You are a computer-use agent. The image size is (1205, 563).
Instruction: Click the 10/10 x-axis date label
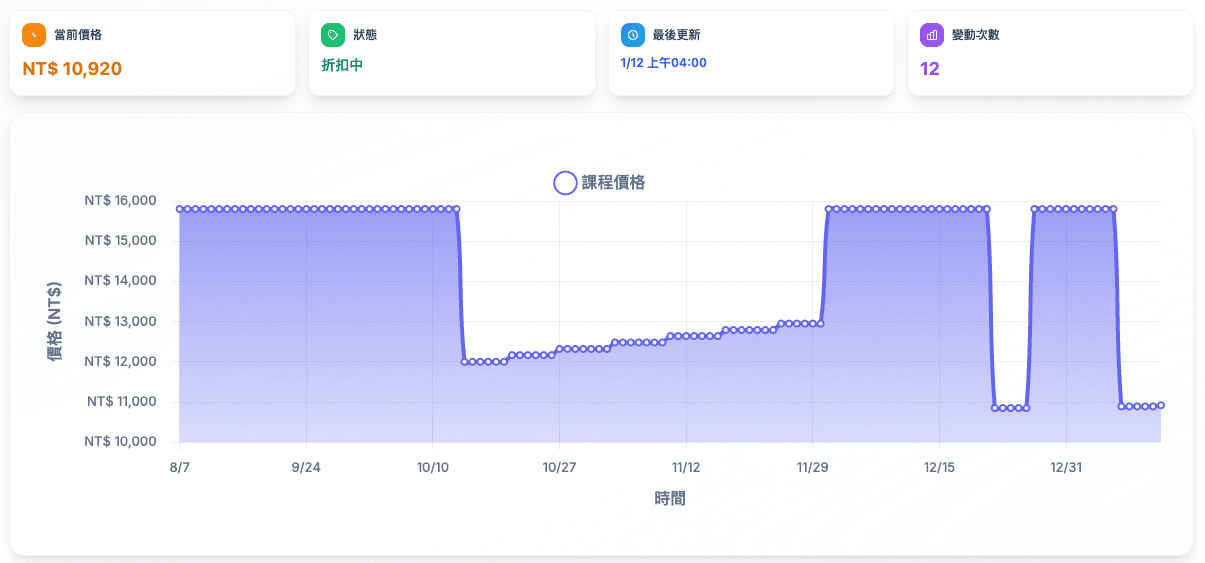coord(432,468)
